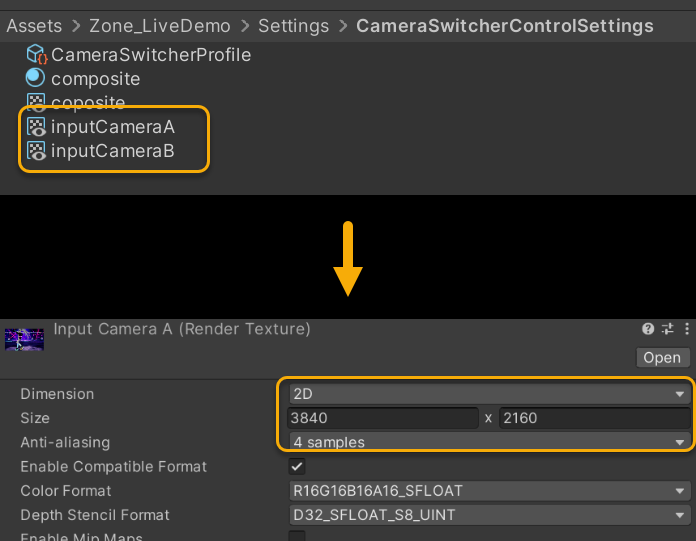Click the Open button in inspector
The height and width of the screenshot is (541, 696).
pos(662,358)
